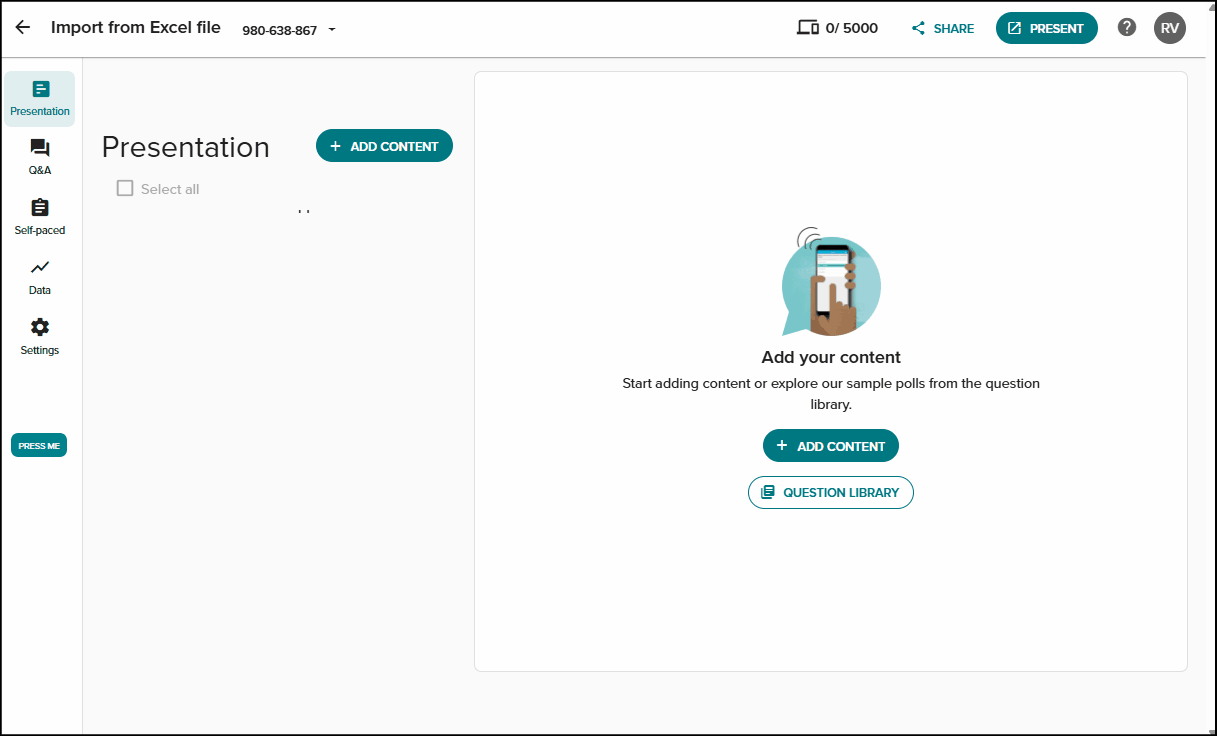Expand the 980-638-867 code dropdown arrow
1217x736 pixels.
[x=332, y=30]
